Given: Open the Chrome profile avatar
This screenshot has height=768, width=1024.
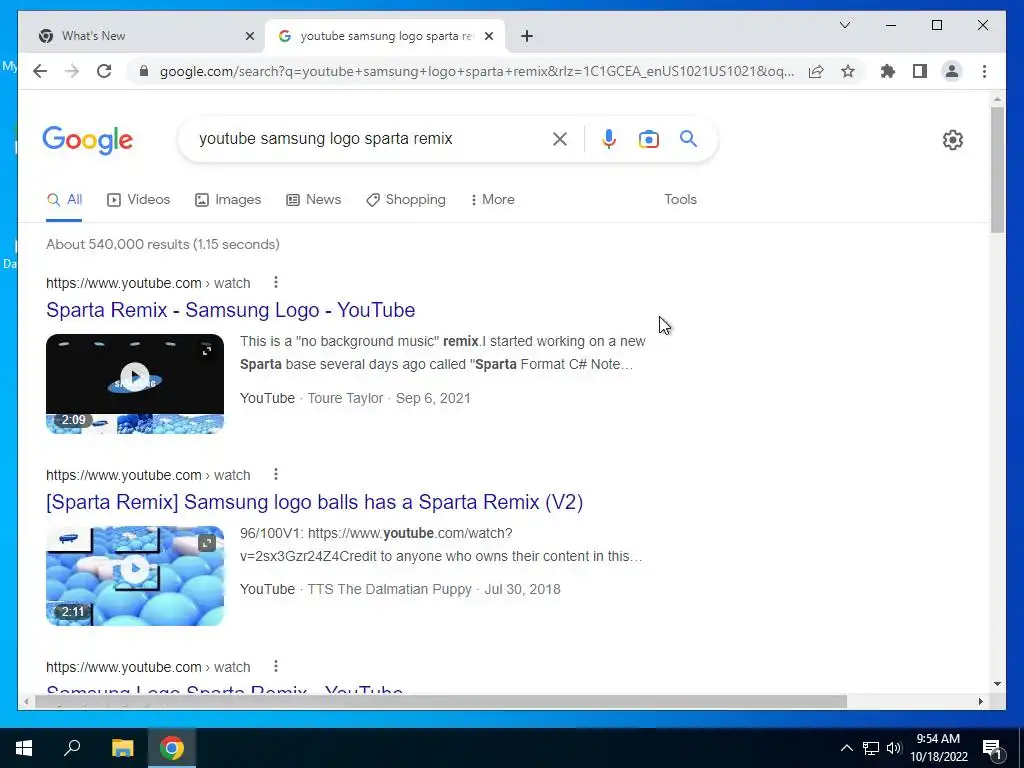Looking at the screenshot, I should (x=952, y=71).
